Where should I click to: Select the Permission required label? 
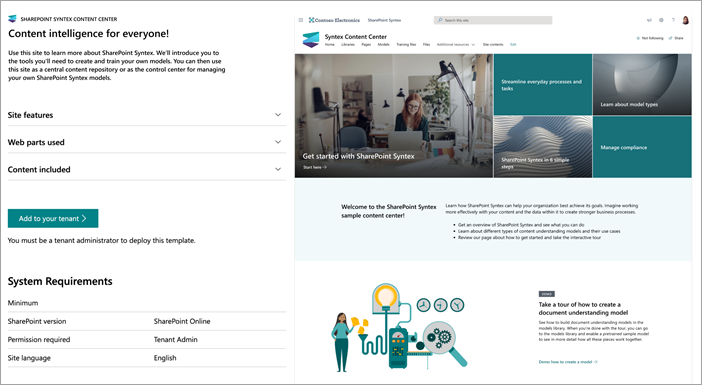click(39, 340)
